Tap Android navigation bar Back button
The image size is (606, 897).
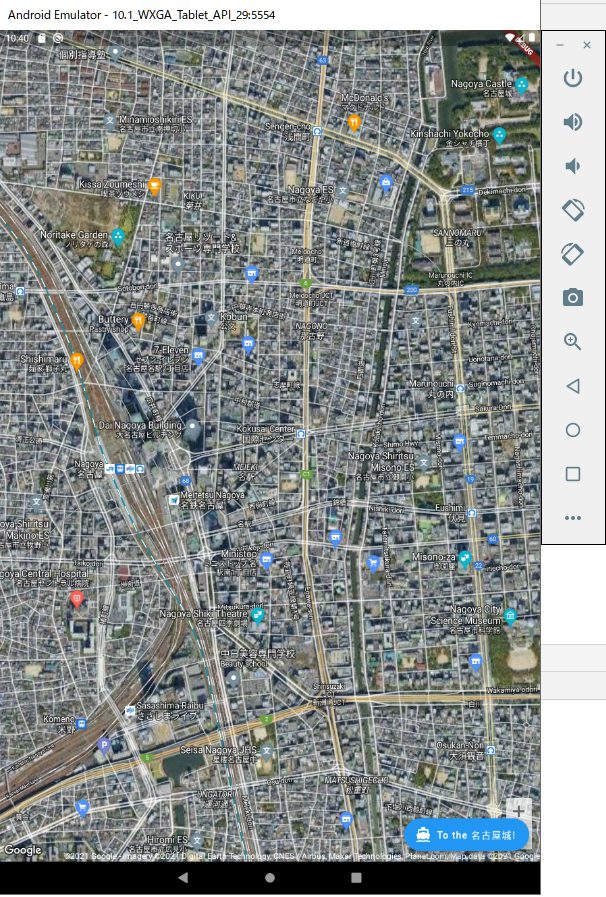[183, 877]
